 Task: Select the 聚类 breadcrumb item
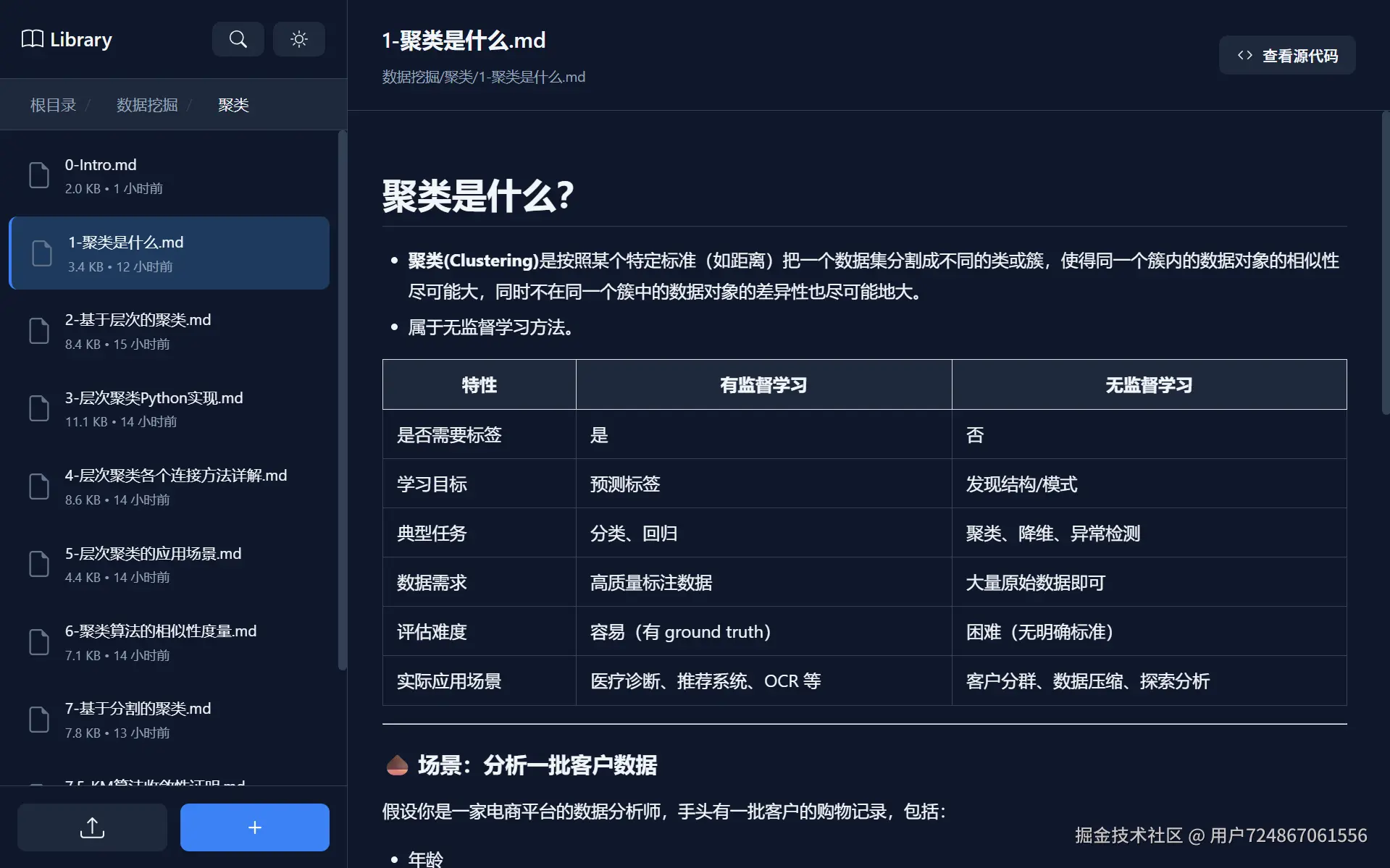pos(233,104)
